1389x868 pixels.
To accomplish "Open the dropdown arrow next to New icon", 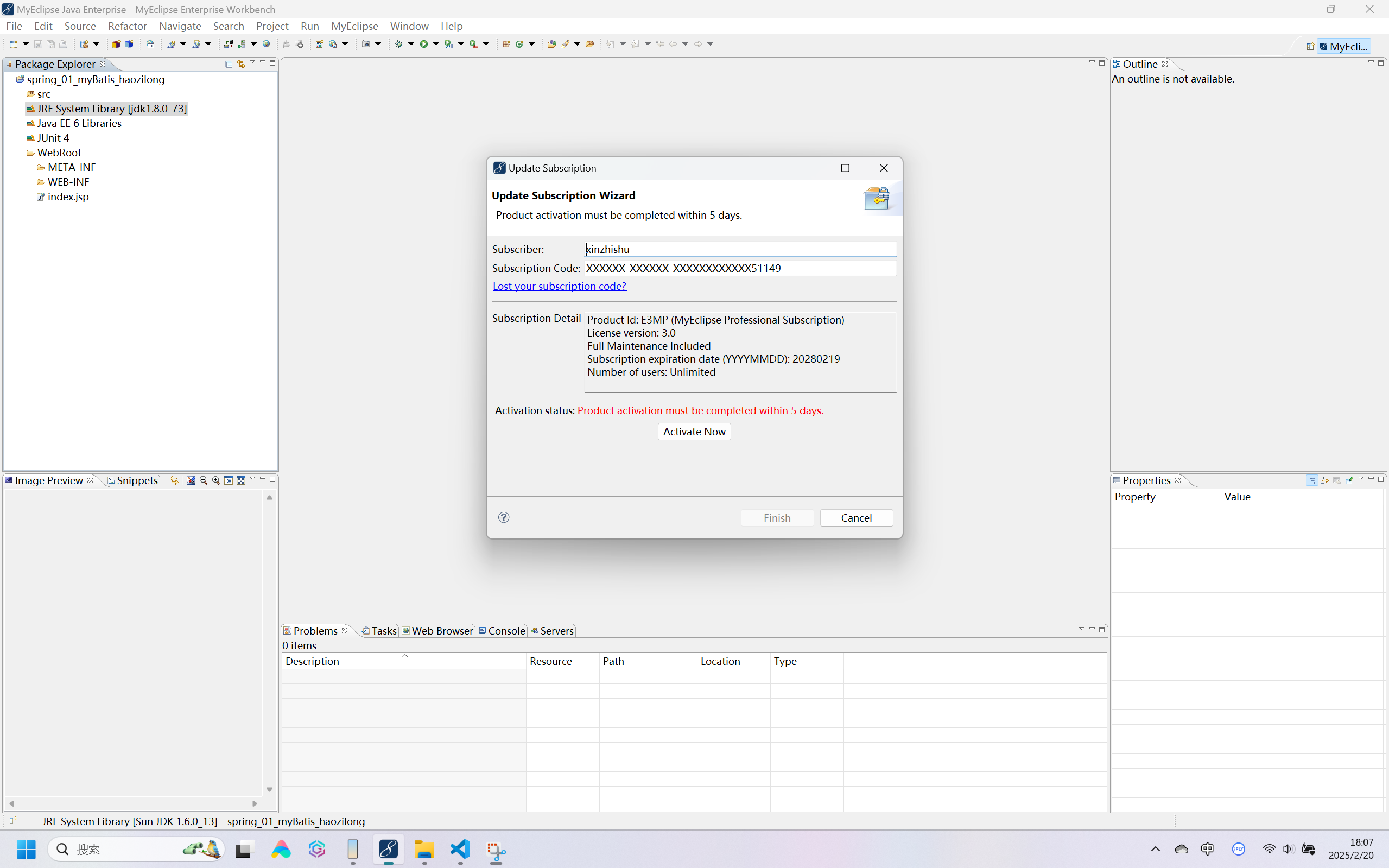I will pyautogui.click(x=26, y=44).
